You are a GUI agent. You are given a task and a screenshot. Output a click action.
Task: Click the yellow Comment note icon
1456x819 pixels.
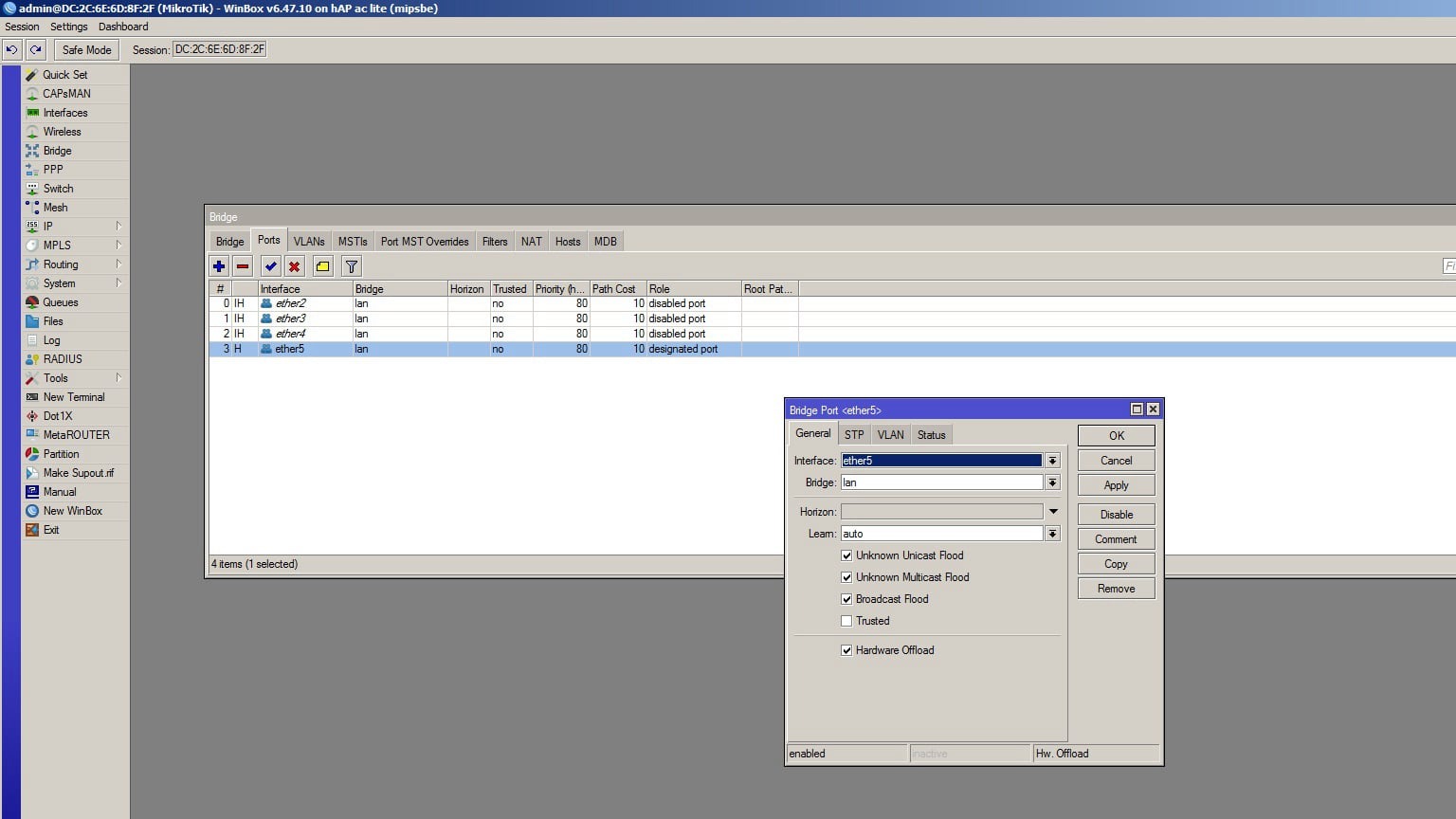click(x=323, y=266)
